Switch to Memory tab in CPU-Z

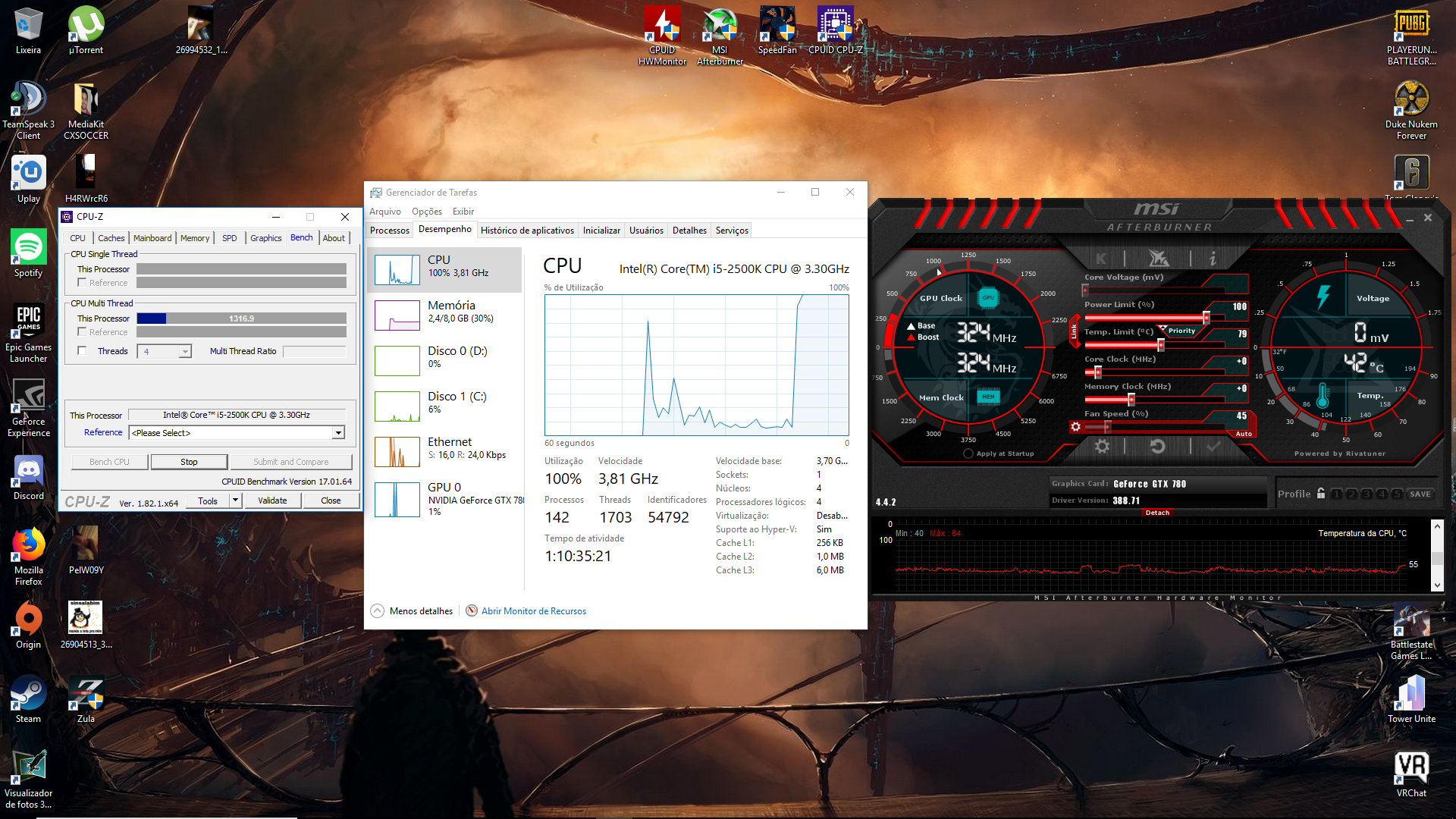195,238
